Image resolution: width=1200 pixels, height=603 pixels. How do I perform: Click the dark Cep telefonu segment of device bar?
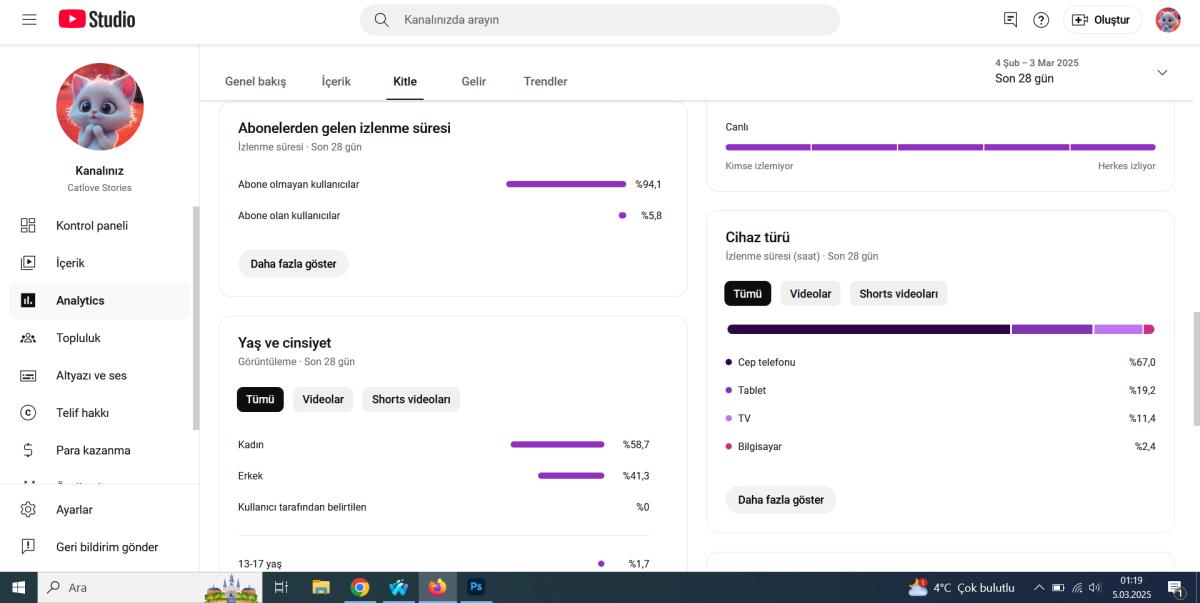(868, 329)
